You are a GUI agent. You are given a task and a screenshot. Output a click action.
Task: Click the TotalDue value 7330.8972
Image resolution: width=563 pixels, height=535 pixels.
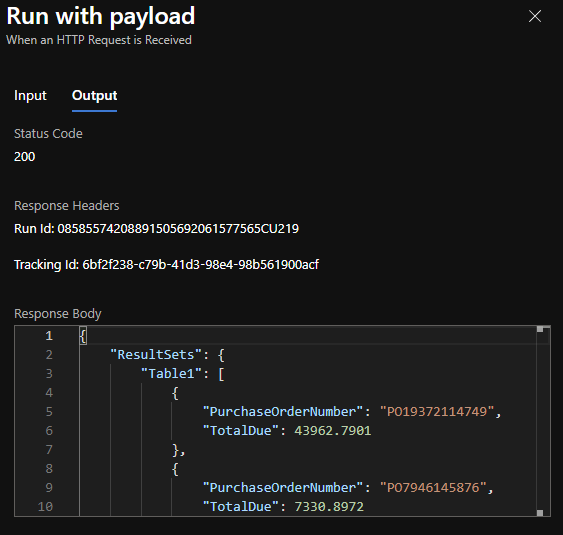(x=329, y=507)
